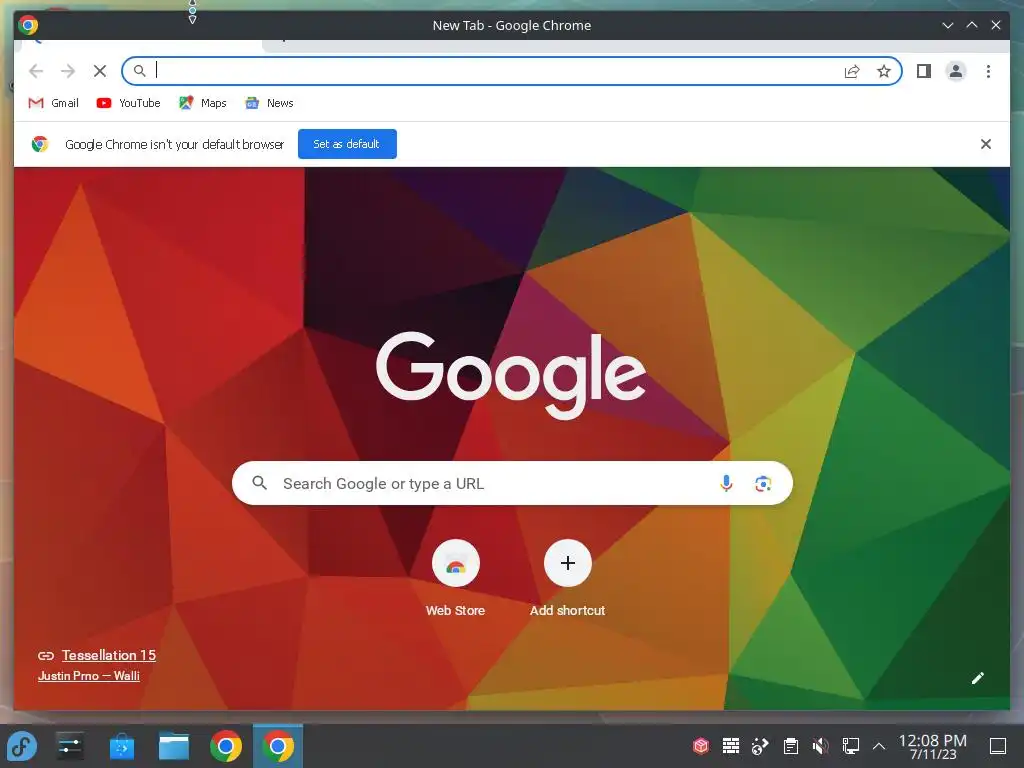1024x768 pixels.
Task: Maximize Chrome window with up chevron
Action: click(x=972, y=25)
